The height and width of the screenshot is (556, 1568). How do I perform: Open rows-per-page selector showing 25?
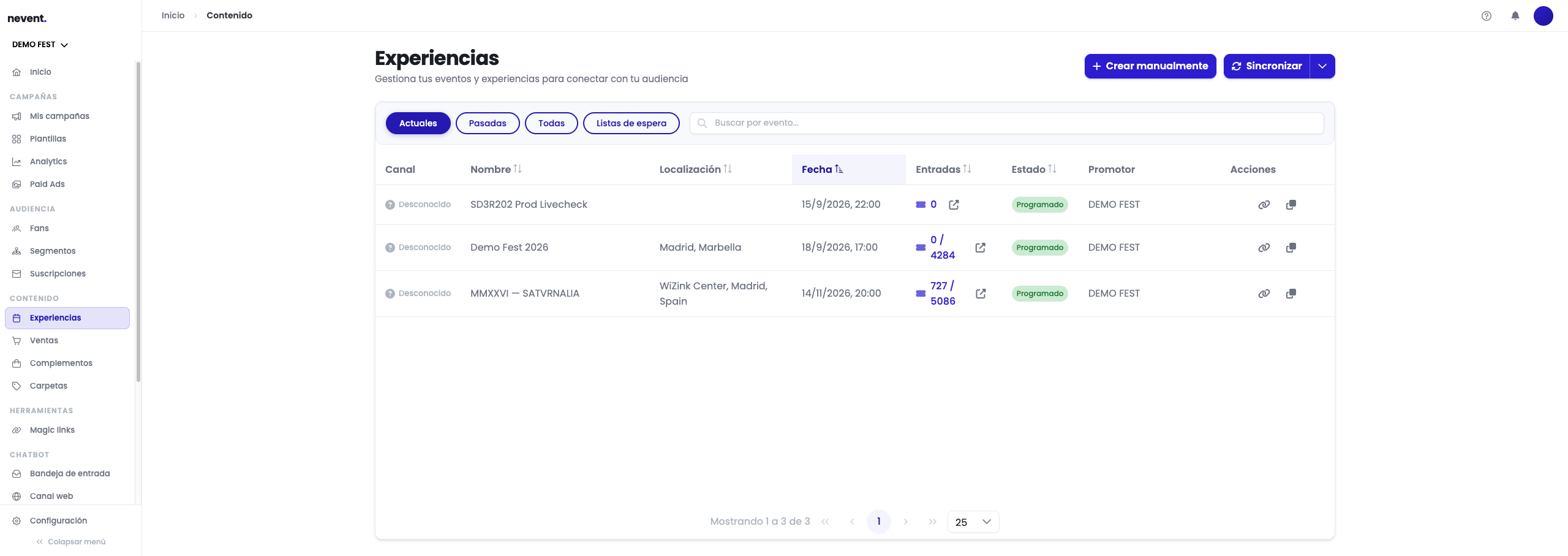tap(973, 522)
